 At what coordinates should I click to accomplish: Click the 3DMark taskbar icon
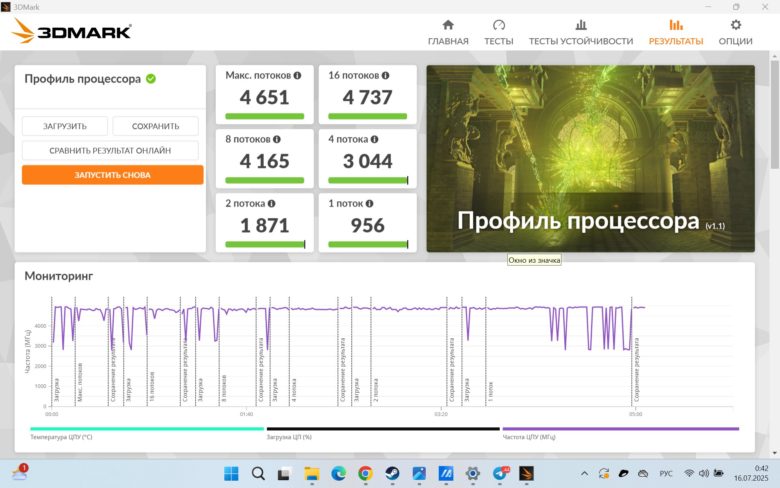[527, 474]
